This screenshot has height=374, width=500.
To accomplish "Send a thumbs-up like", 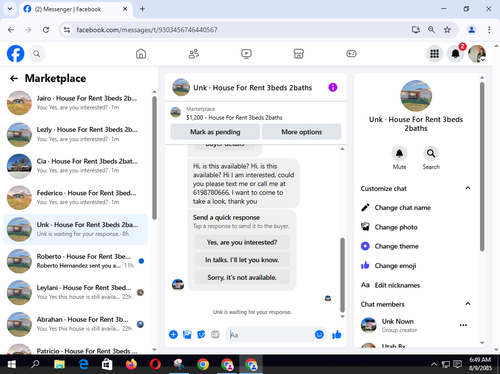I will (337, 334).
